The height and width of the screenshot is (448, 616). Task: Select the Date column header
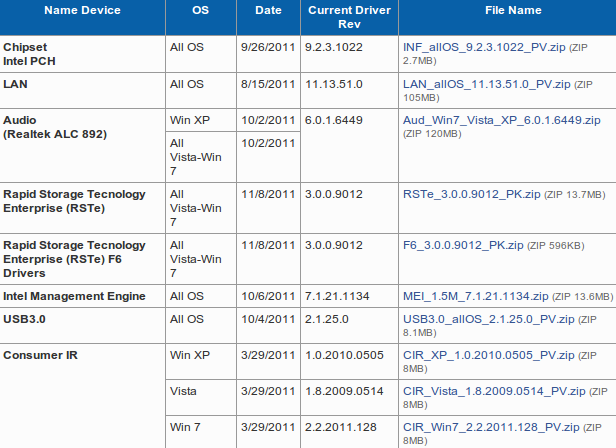[x=268, y=10]
